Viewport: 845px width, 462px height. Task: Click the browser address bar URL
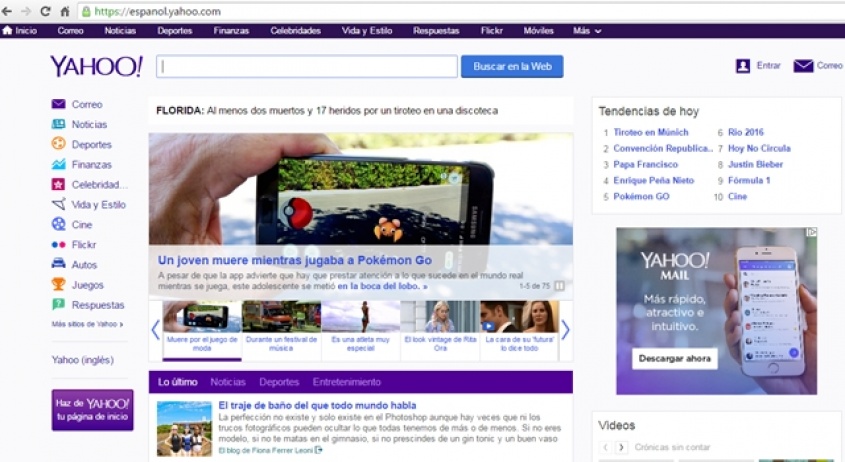point(157,11)
